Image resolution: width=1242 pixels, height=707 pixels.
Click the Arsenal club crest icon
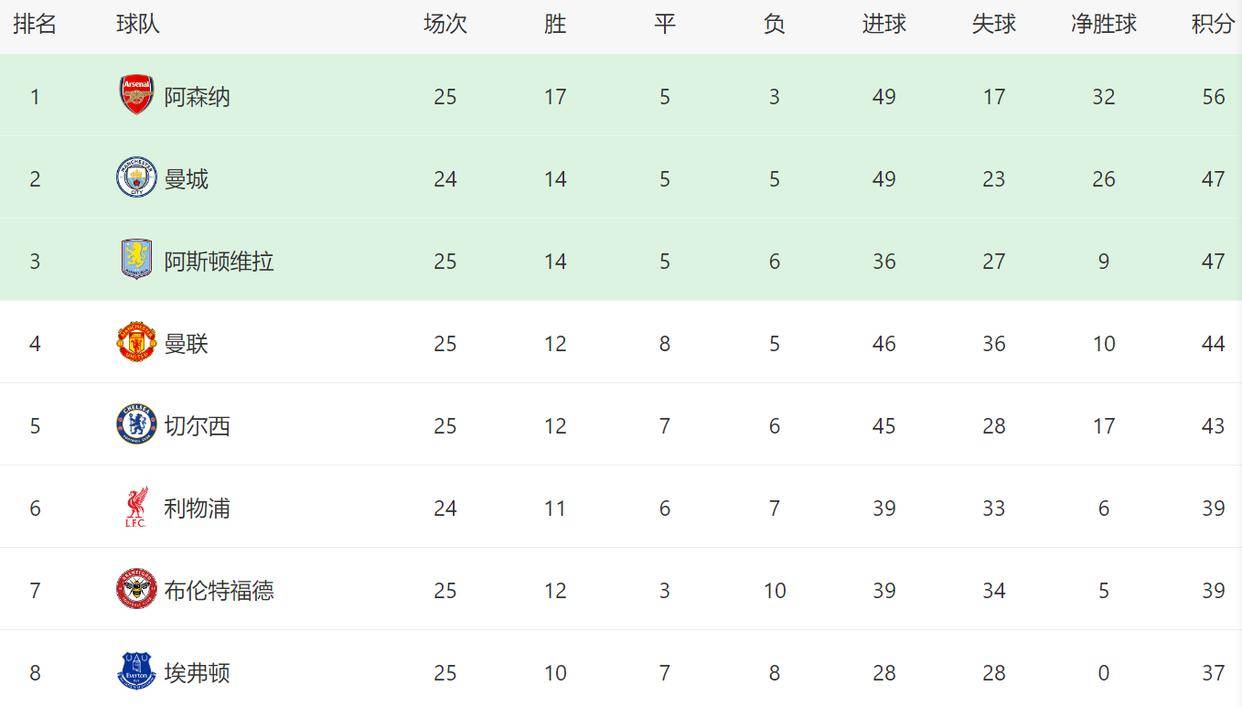click(x=136, y=96)
